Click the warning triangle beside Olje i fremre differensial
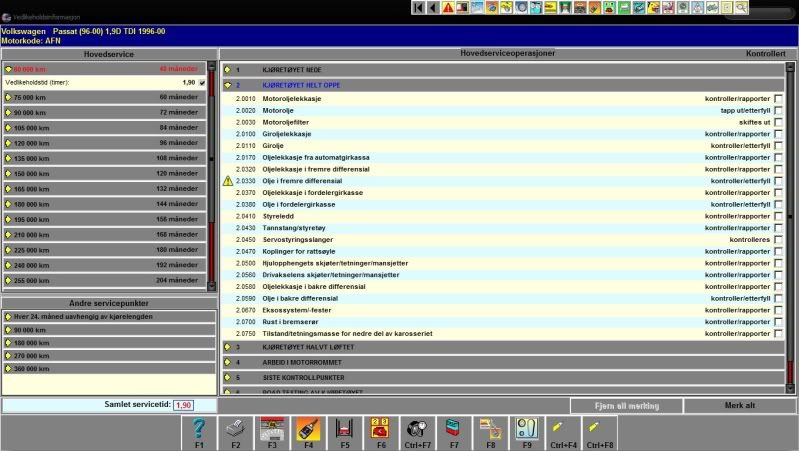The width and height of the screenshot is (799, 451). (227, 181)
